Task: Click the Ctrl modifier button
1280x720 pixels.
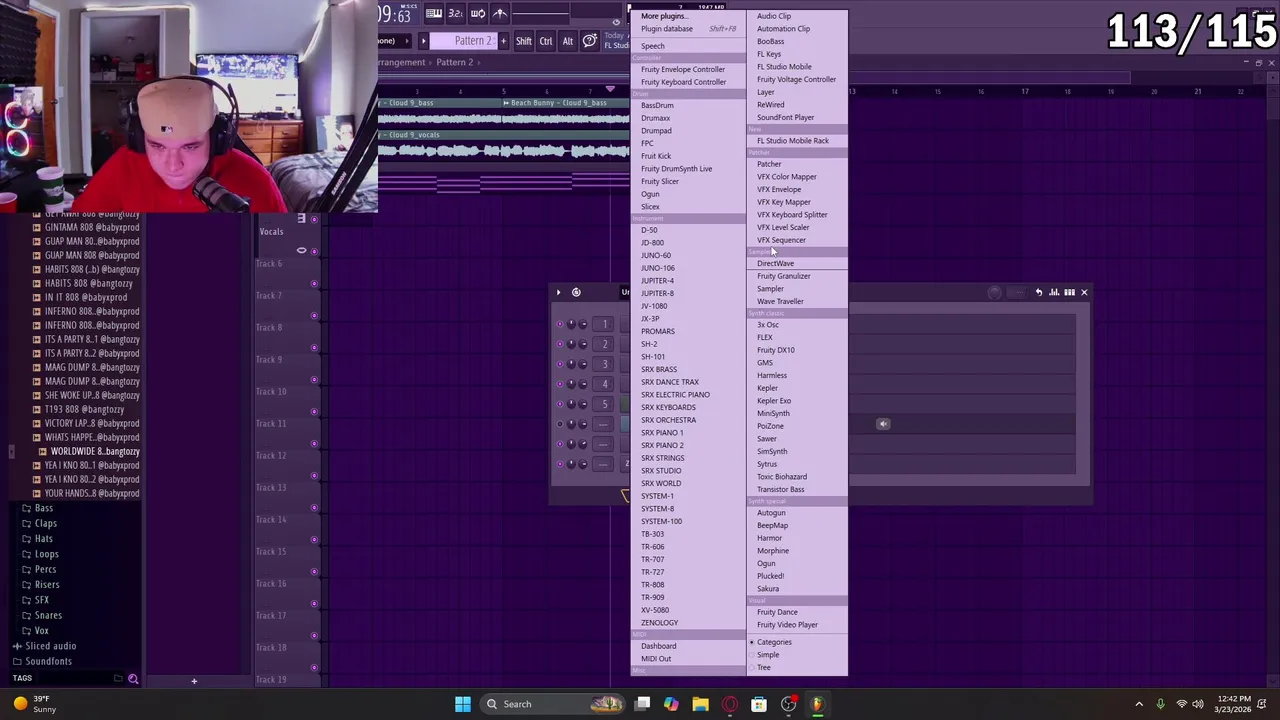Action: pos(546,41)
